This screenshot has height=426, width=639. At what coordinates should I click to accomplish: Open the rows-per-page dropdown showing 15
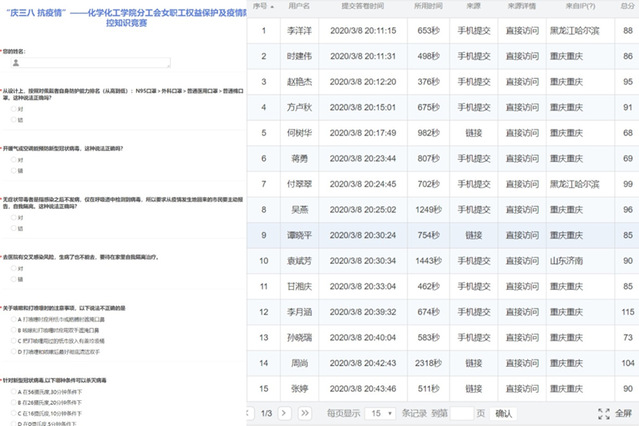pyautogui.click(x=380, y=413)
